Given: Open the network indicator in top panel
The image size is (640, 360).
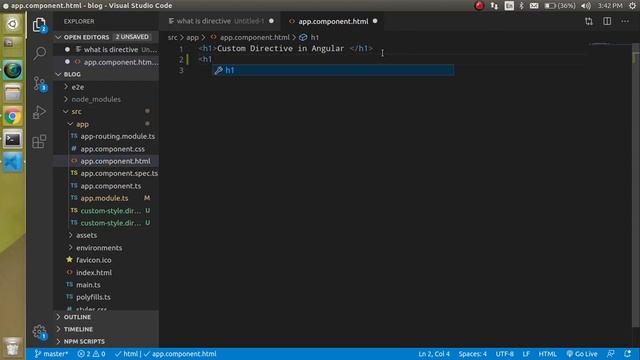Looking at the screenshot, I should 494,6.
